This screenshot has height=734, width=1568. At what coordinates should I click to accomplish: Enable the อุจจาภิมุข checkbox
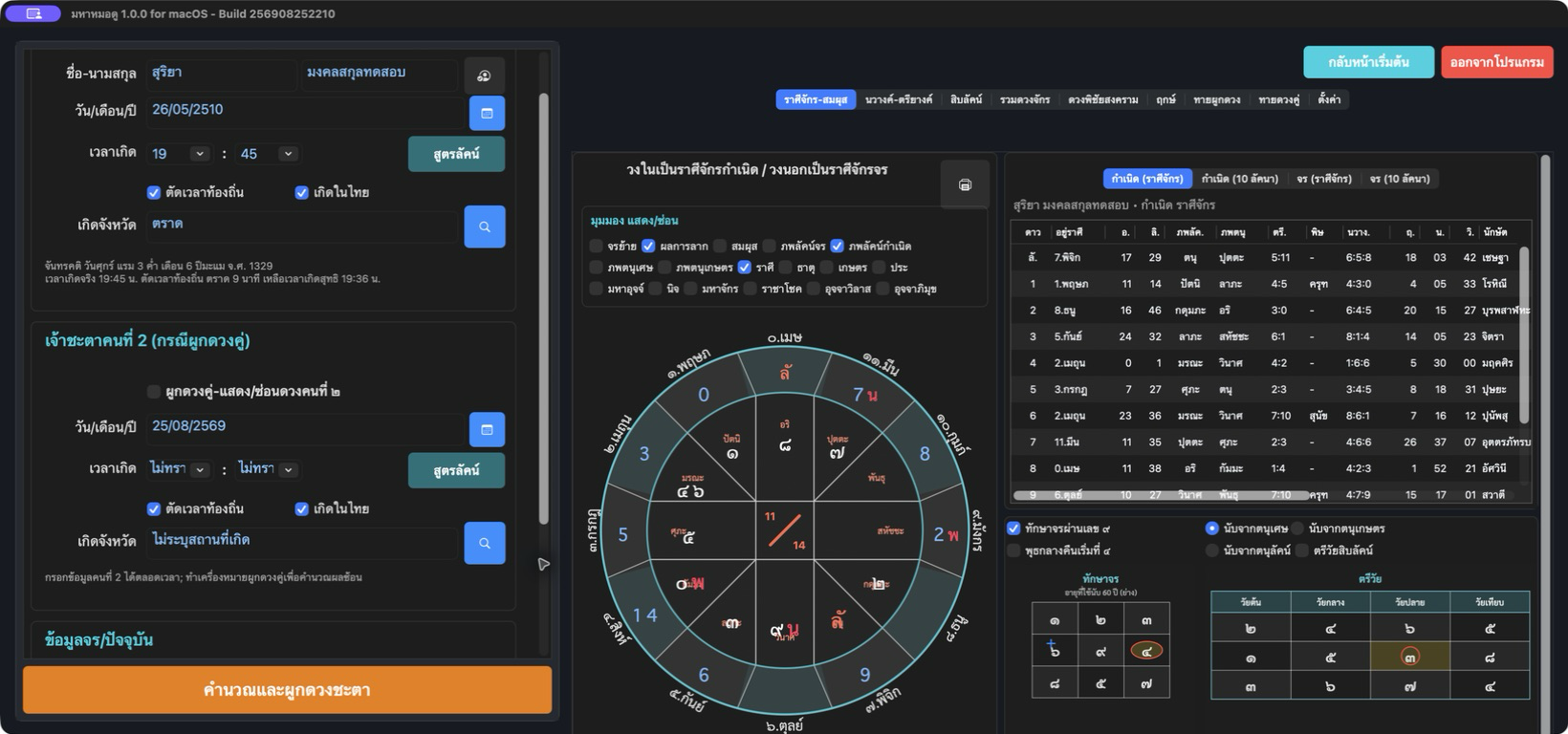click(882, 289)
